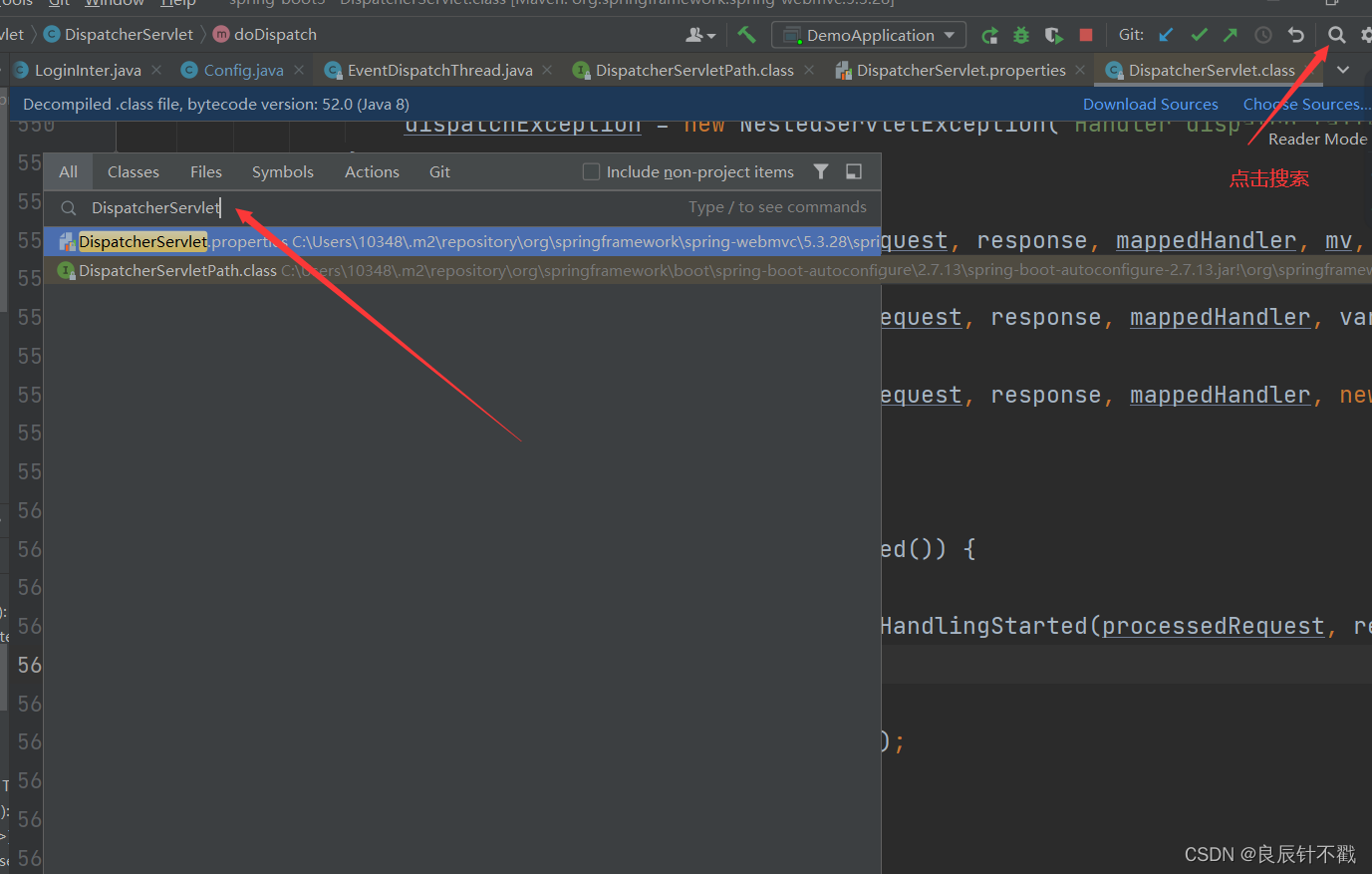This screenshot has width=1372, height=874.
Task: Click the Git Commit checkmark icon
Action: coord(1199,35)
